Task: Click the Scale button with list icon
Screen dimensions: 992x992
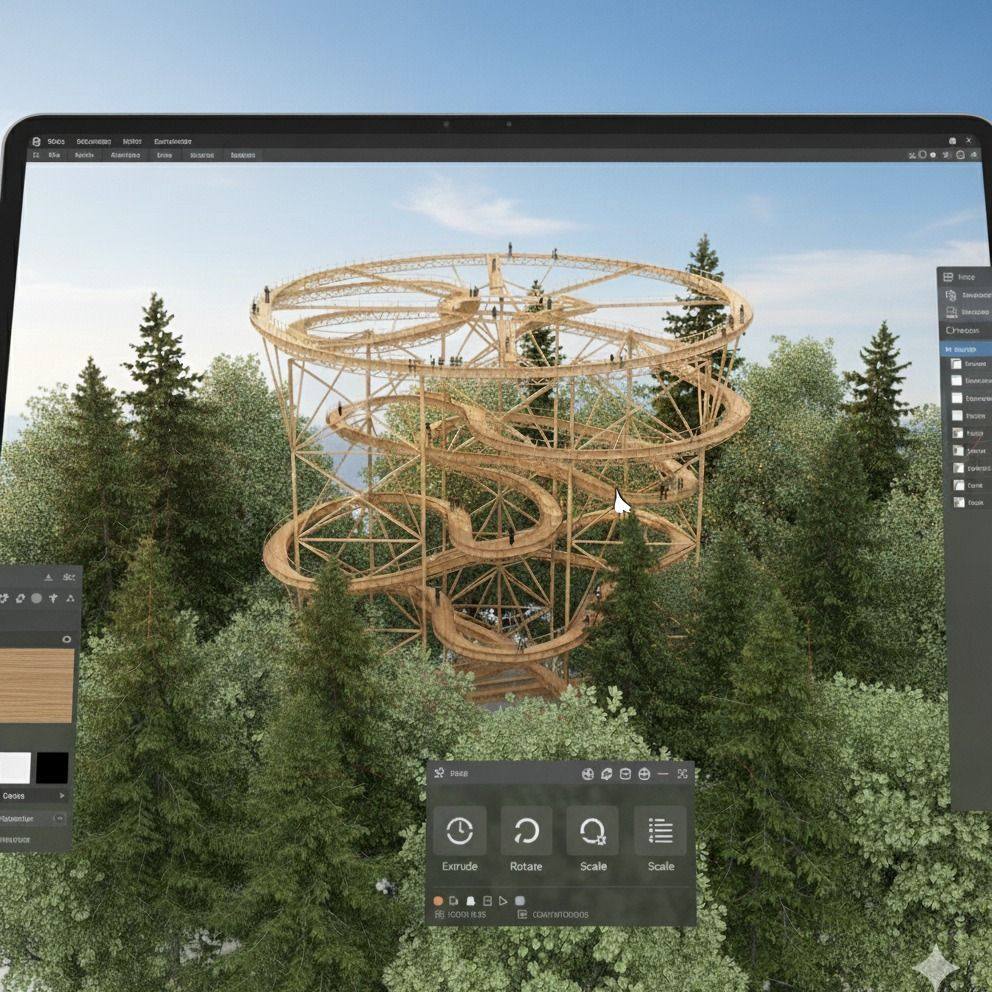Action: (660, 831)
